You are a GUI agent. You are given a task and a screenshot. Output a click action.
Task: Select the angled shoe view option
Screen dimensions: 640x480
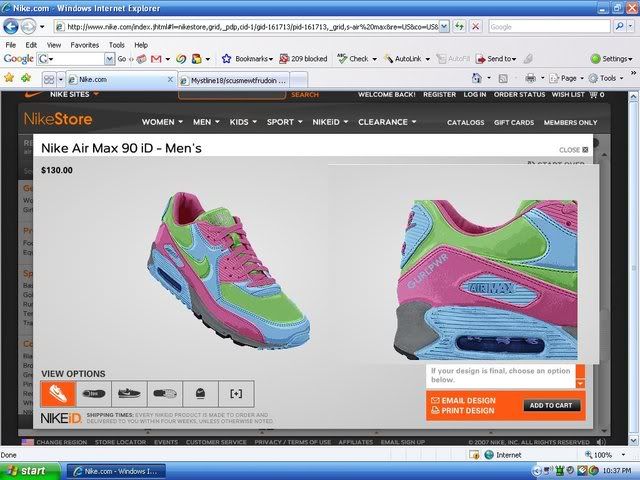58,394
